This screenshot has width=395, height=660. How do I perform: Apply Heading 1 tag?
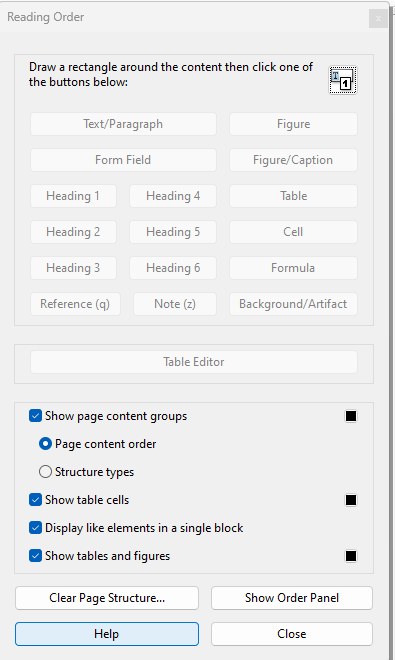tap(73, 196)
